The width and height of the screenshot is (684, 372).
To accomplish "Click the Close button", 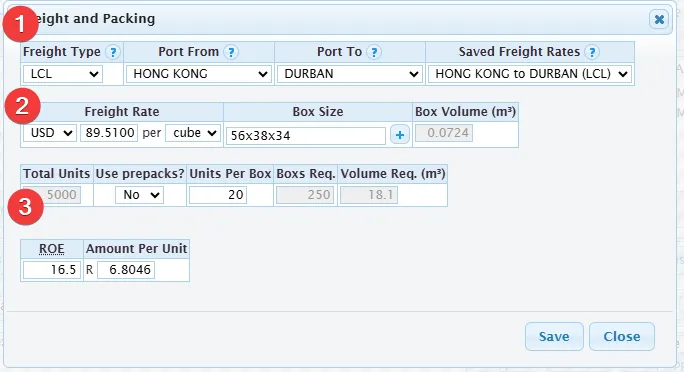I will pyautogui.click(x=622, y=336).
